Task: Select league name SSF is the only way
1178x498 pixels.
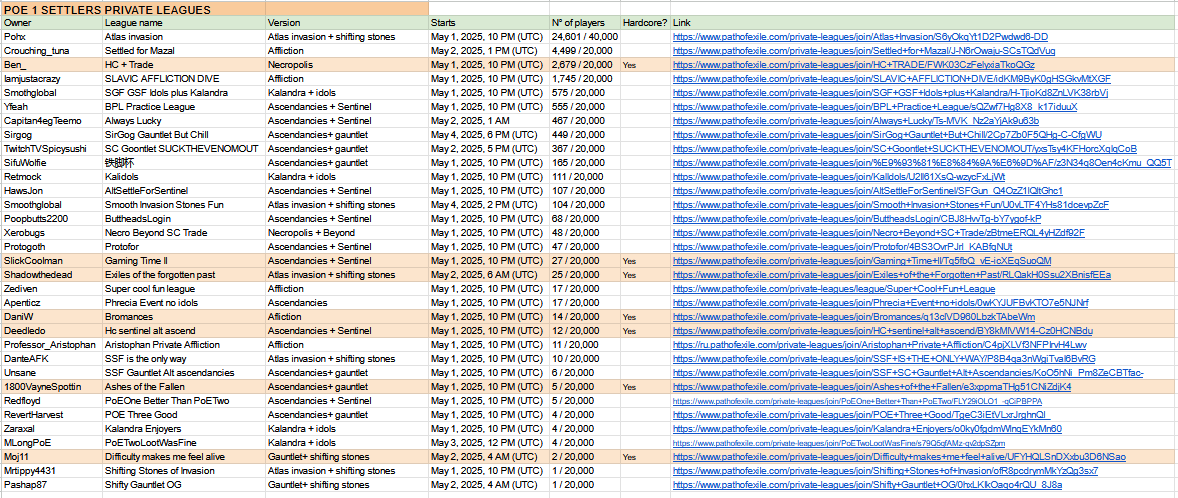Action: pyautogui.click(x=184, y=359)
